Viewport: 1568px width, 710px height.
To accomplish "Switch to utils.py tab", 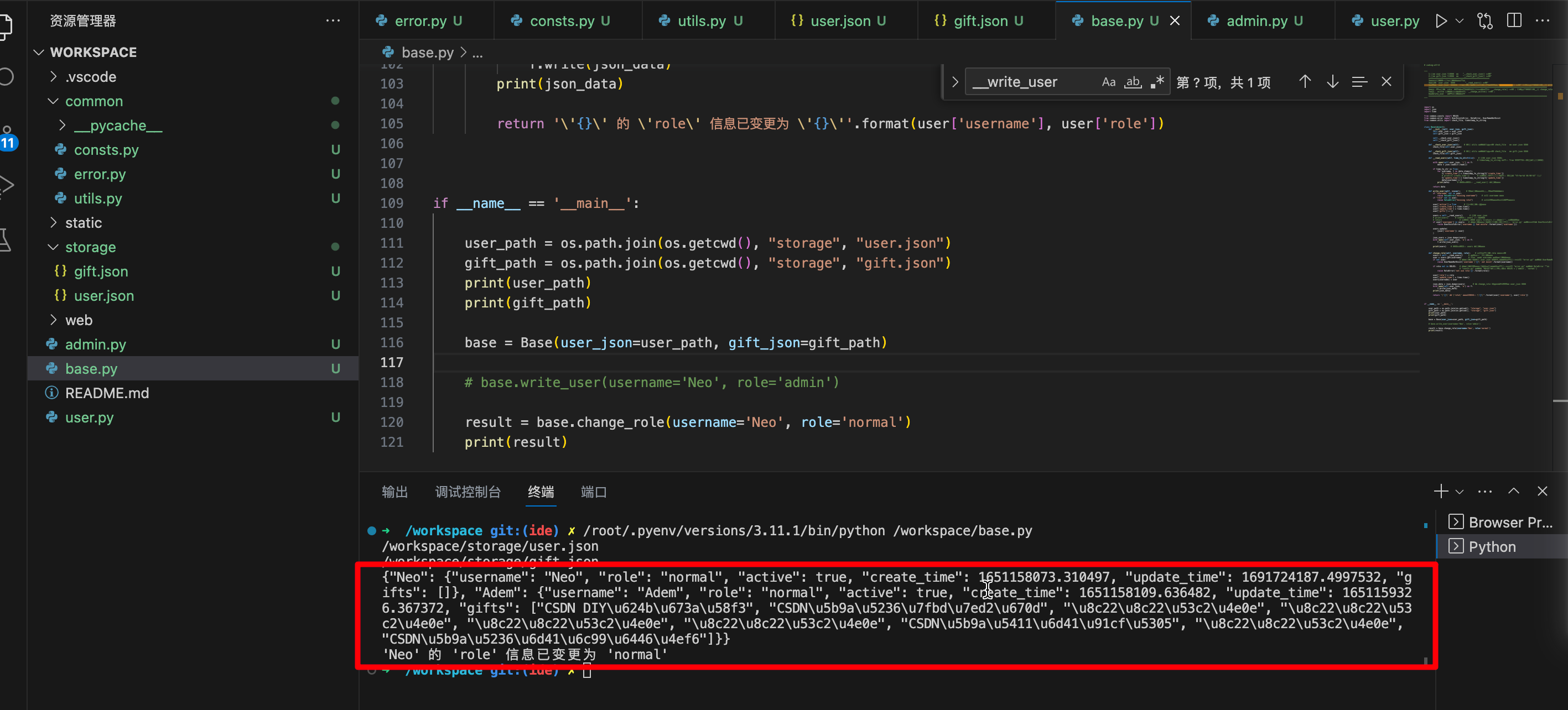I will click(709, 20).
